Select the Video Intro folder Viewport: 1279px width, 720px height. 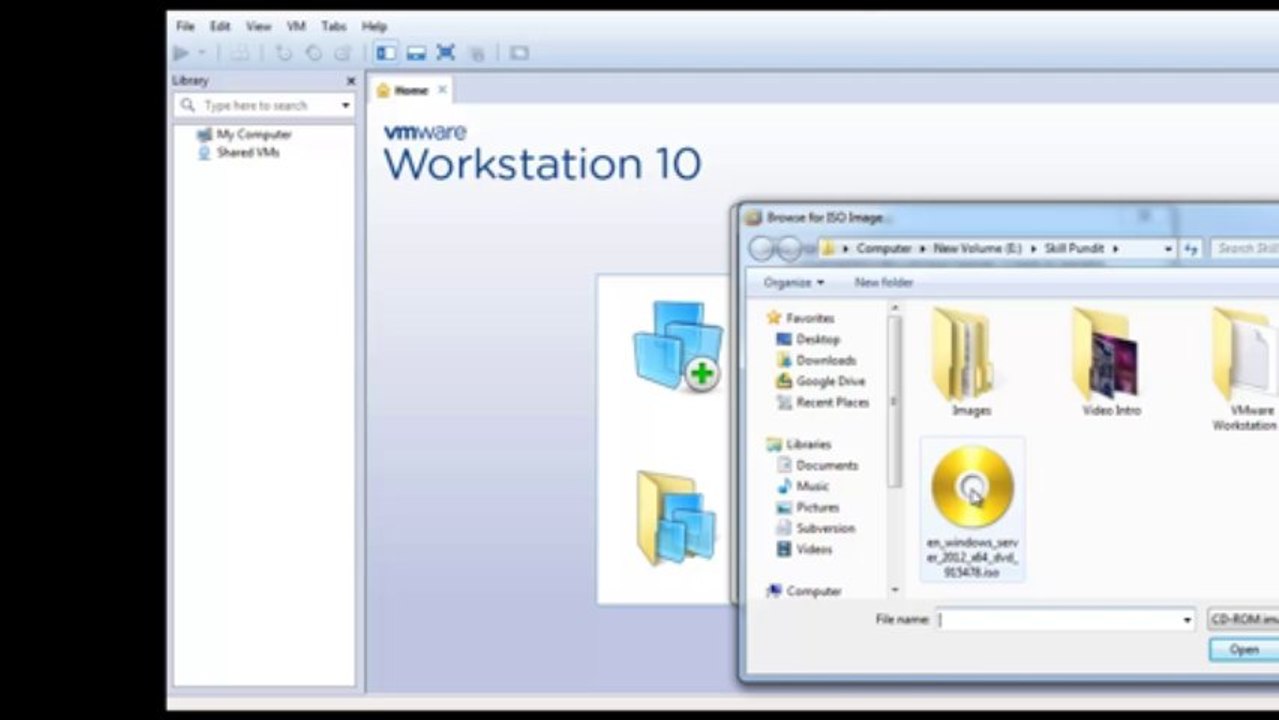point(1111,362)
